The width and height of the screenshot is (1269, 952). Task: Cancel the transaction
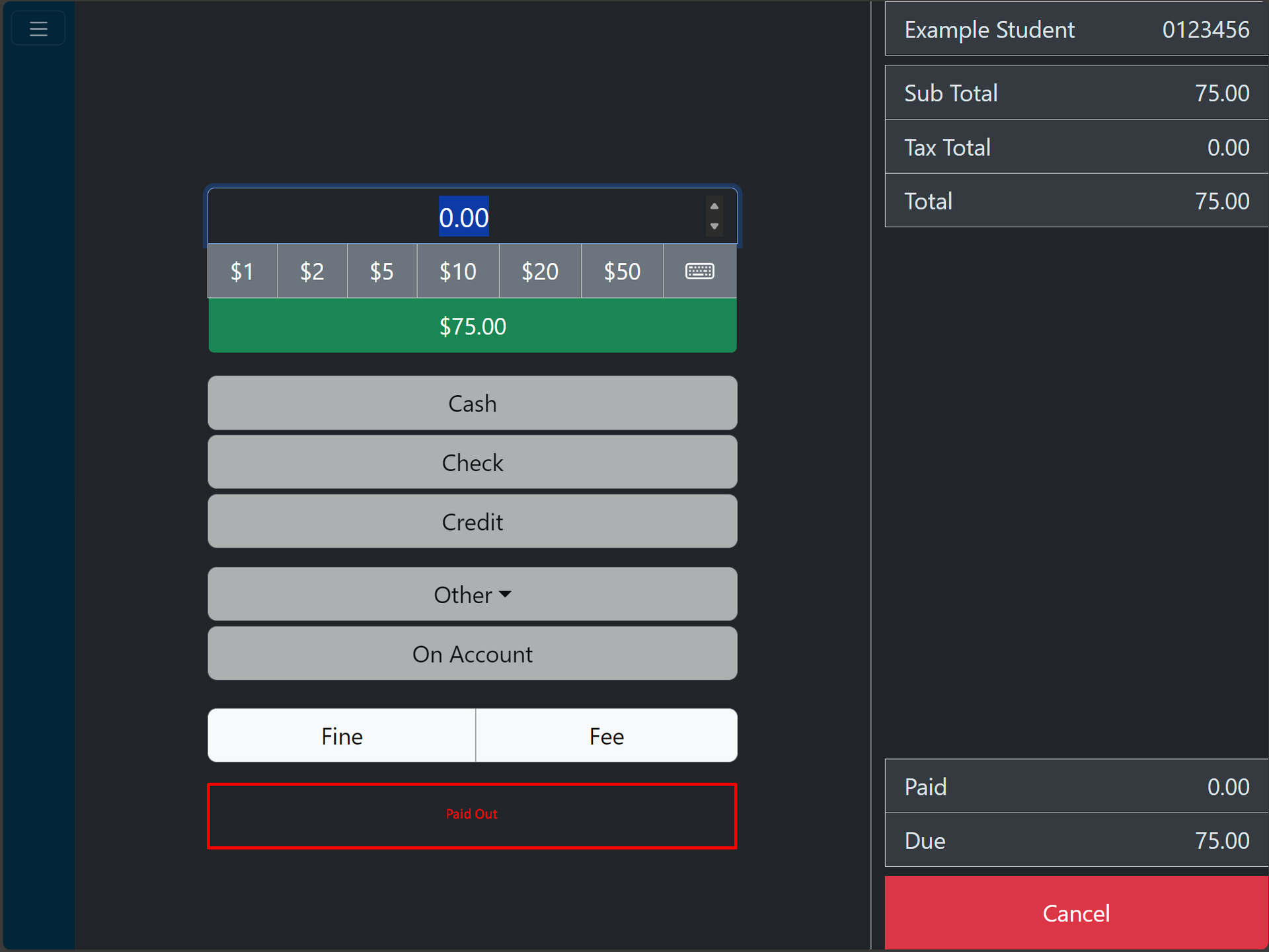(1075, 913)
